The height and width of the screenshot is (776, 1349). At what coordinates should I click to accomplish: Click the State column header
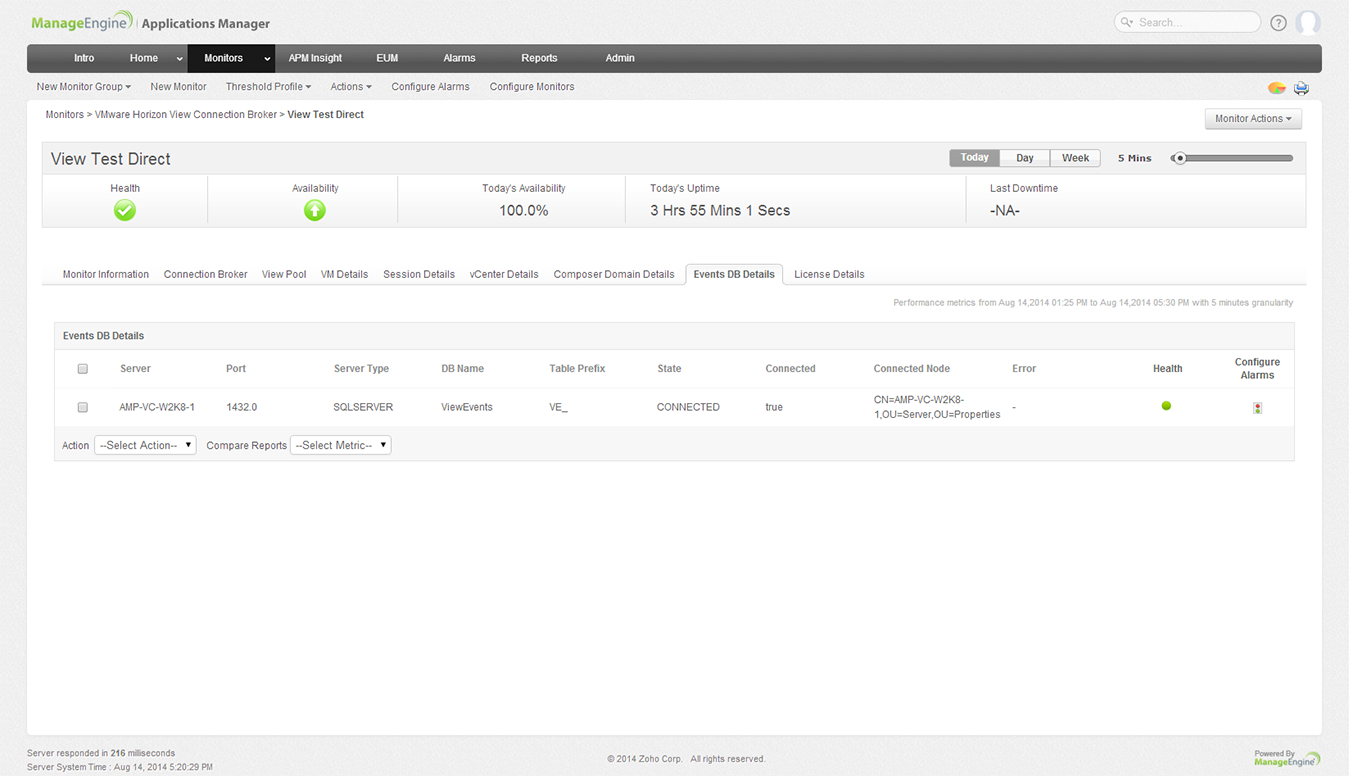tap(669, 369)
